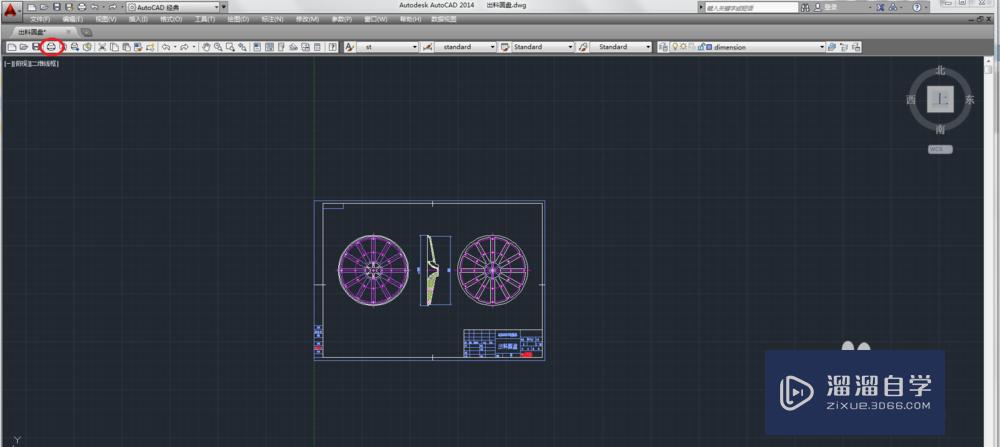This screenshot has height=447, width=1000.
Task: Click Save As in the Quick Access toolbar
Action: (69, 7)
